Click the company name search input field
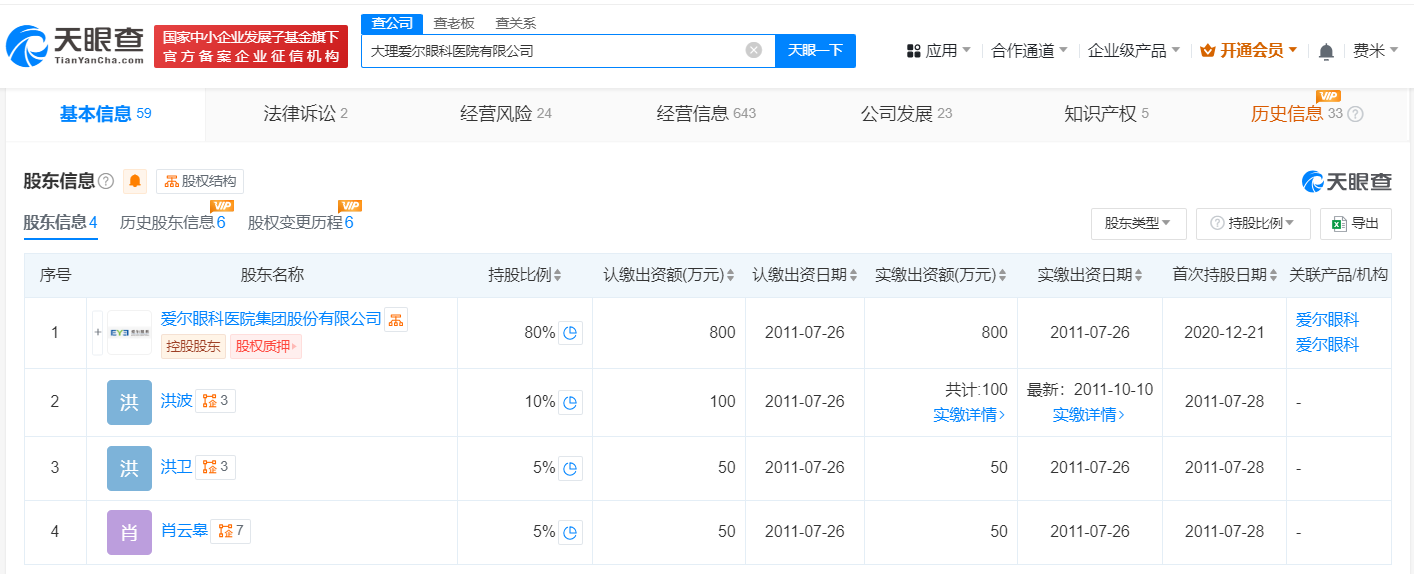1414x574 pixels. point(555,50)
